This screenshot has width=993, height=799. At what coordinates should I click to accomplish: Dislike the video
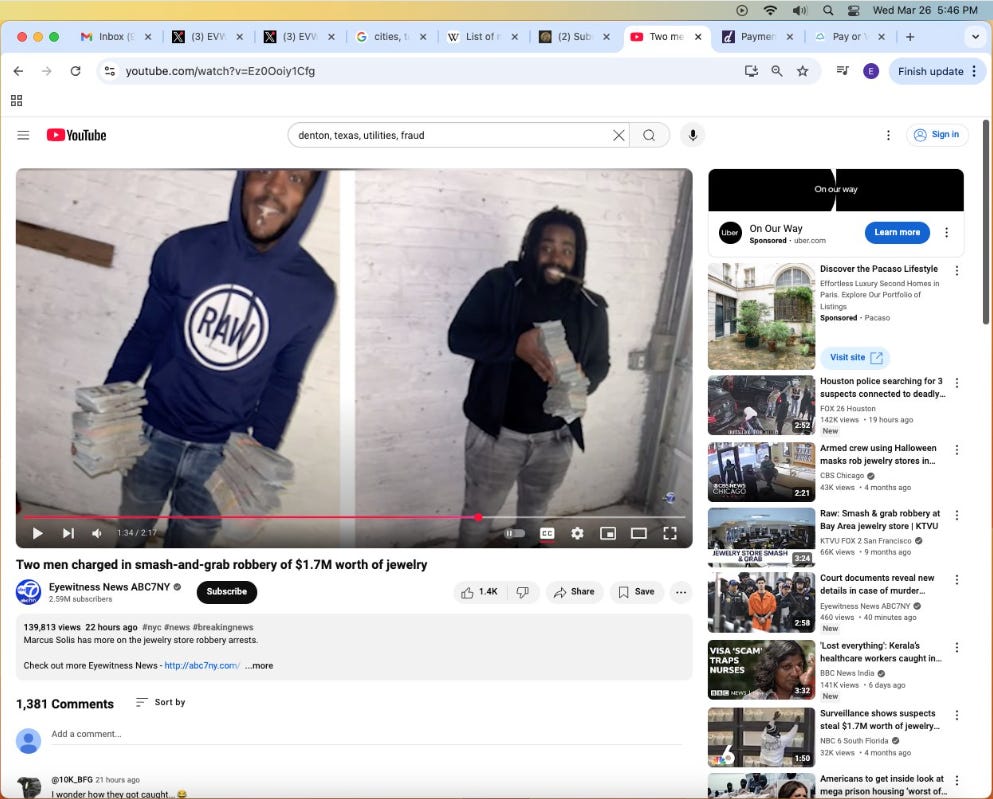pyautogui.click(x=522, y=592)
